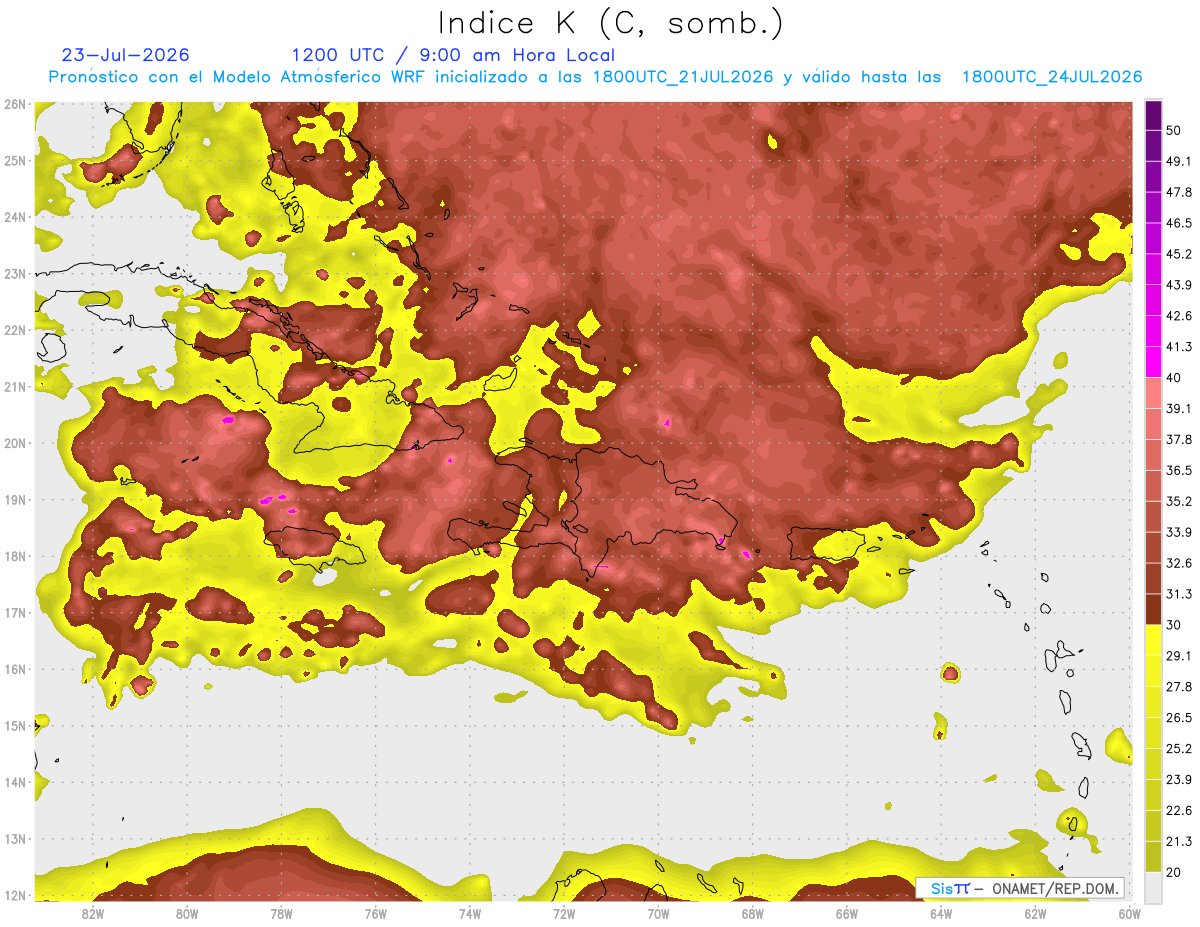Click the color-scale value '33.9'

pos(1179,532)
